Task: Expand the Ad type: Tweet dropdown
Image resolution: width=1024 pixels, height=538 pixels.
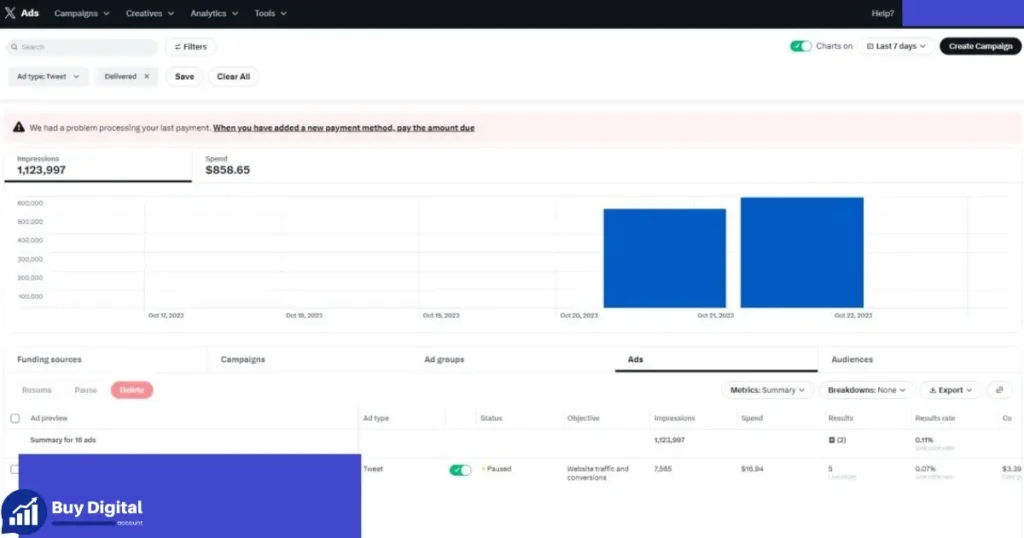Action: pyautogui.click(x=48, y=76)
